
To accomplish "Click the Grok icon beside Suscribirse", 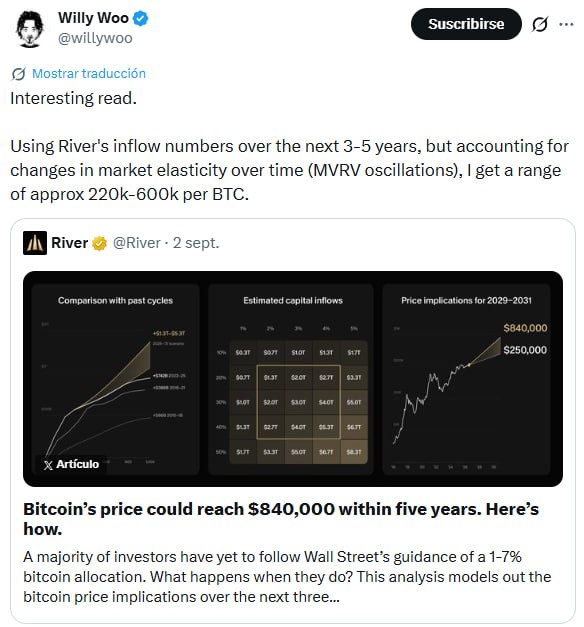I will click(540, 25).
